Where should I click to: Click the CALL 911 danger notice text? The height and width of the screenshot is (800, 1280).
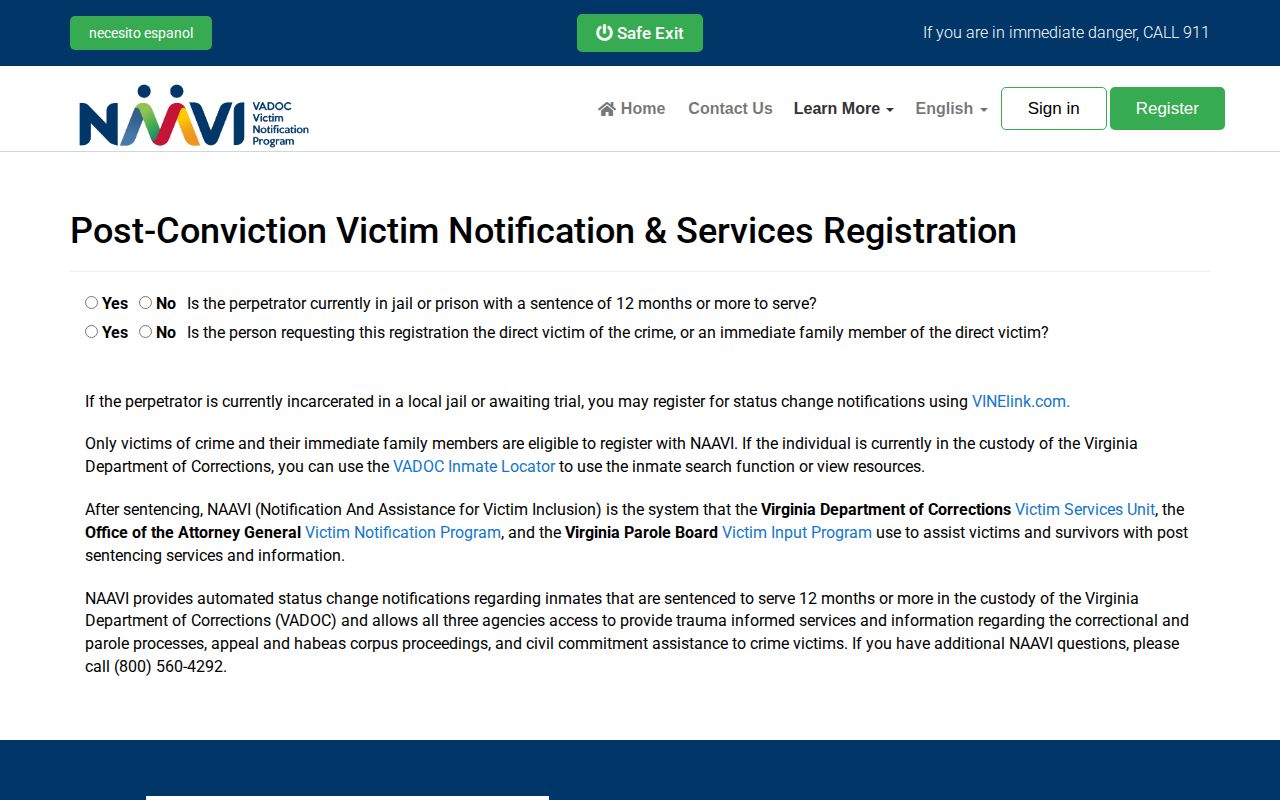pos(1066,32)
